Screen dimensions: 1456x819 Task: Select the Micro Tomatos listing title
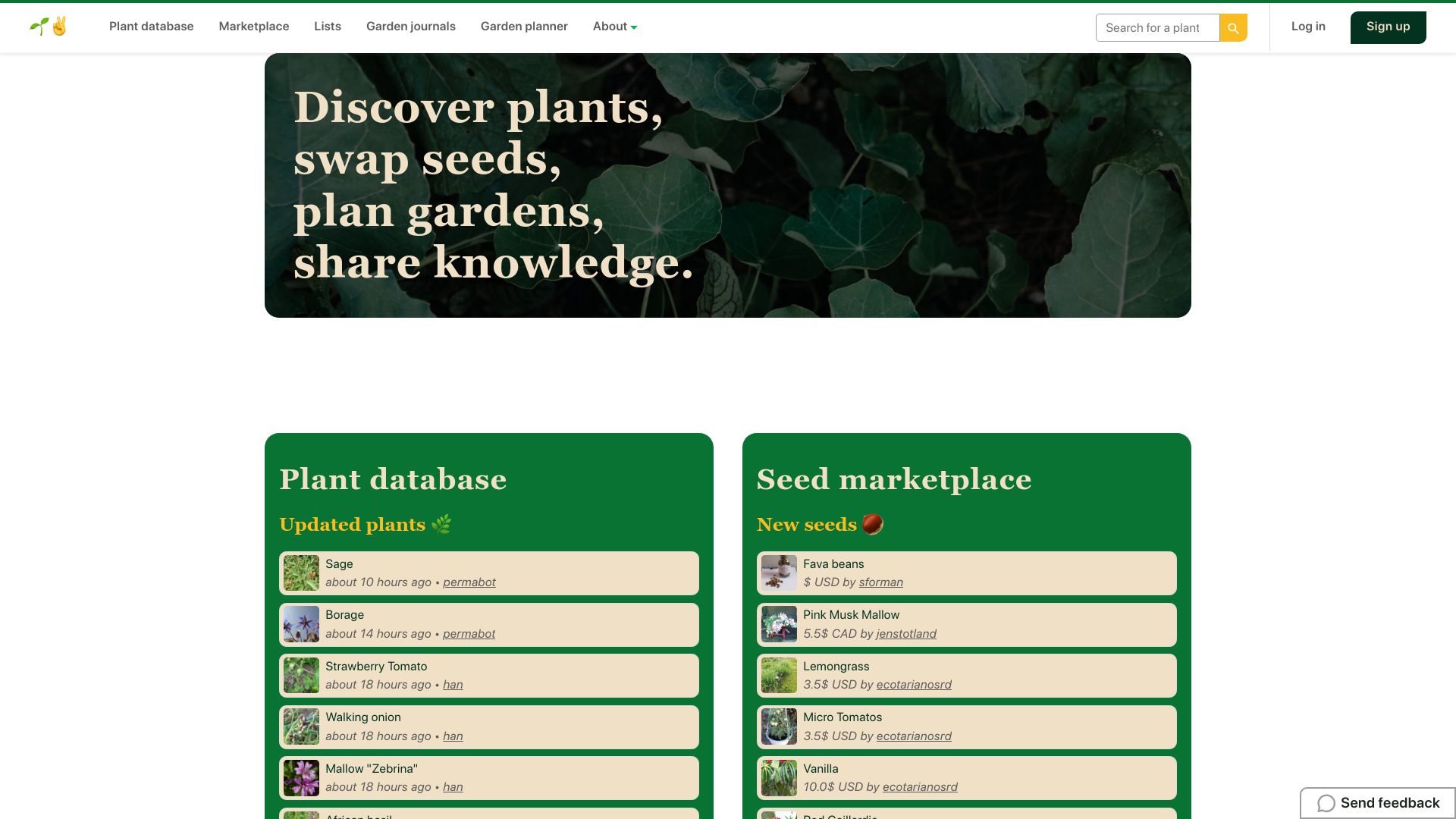coord(843,717)
